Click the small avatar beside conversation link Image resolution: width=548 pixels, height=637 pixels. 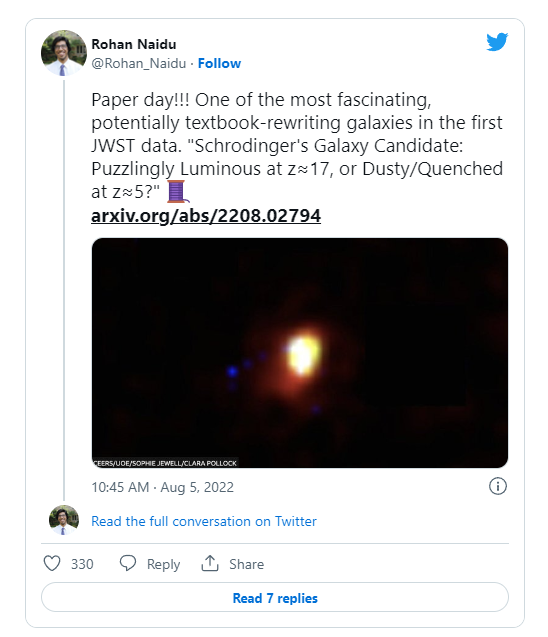click(64, 520)
